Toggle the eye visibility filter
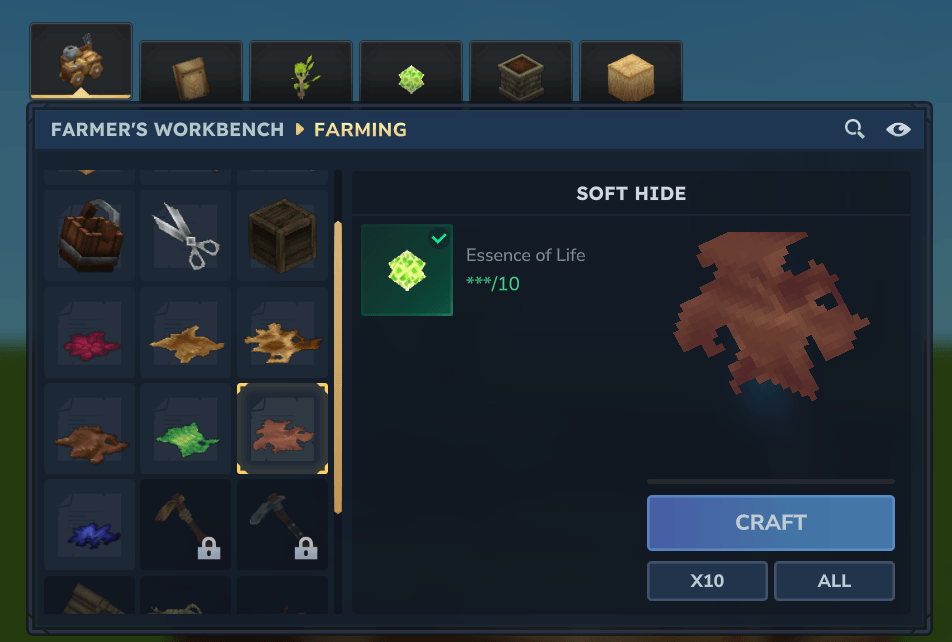The width and height of the screenshot is (952, 642). 898,129
